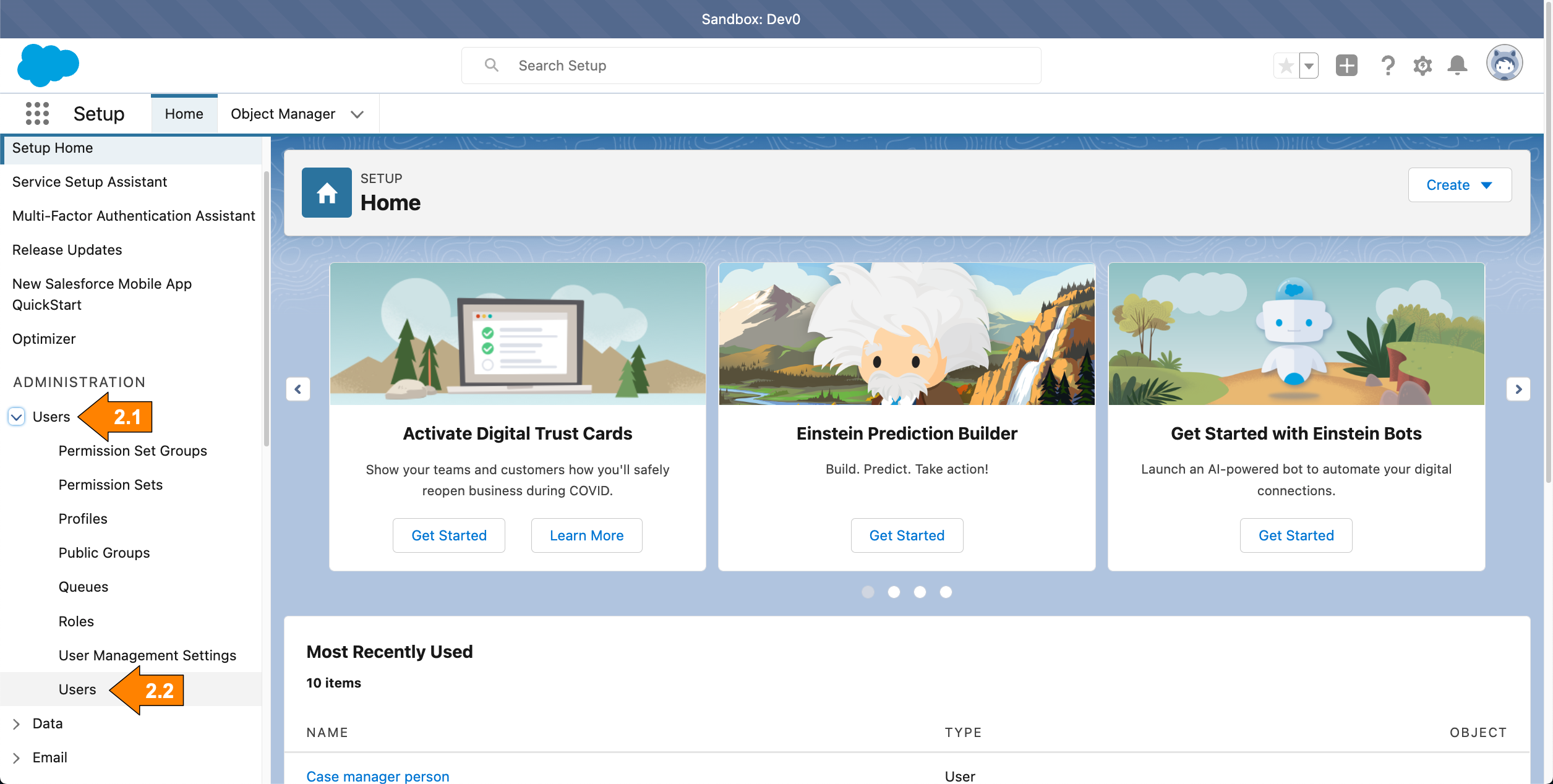
Task: Open the setup gear icon
Action: coord(1423,66)
